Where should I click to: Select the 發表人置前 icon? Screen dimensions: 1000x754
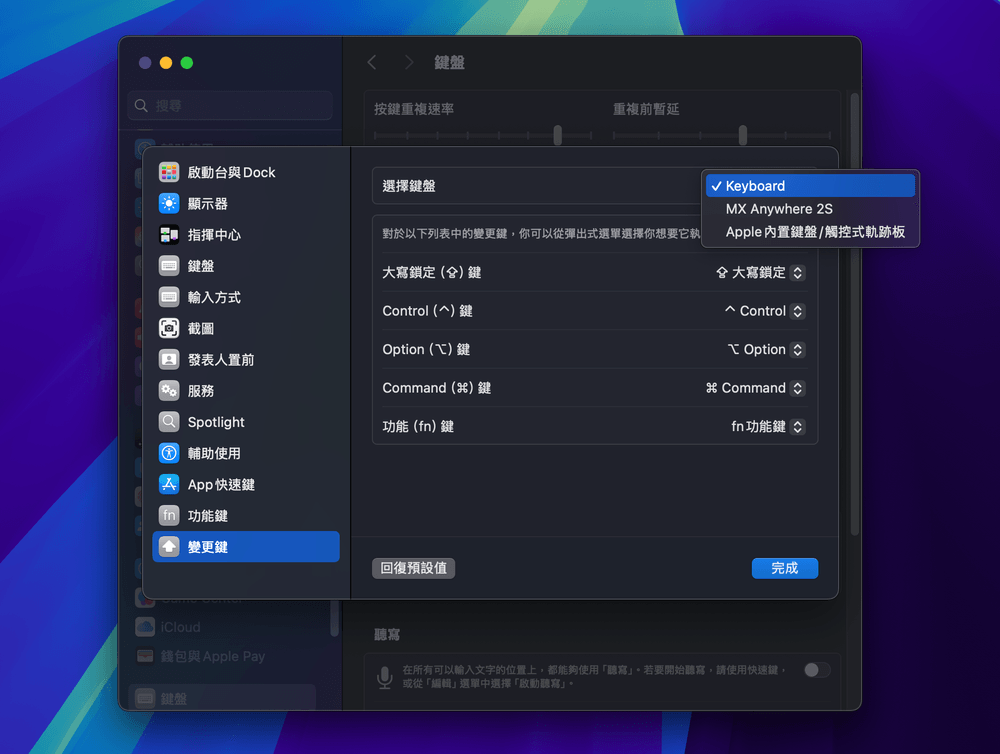(x=169, y=360)
